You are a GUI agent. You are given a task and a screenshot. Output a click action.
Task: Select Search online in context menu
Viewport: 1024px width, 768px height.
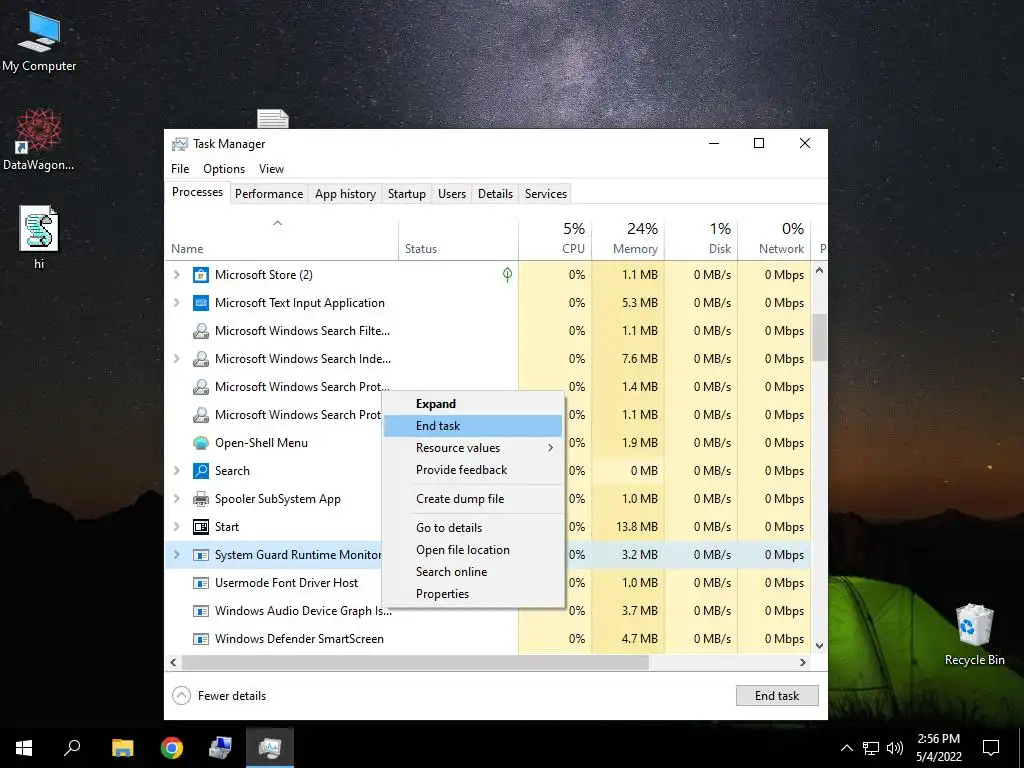(x=473, y=572)
